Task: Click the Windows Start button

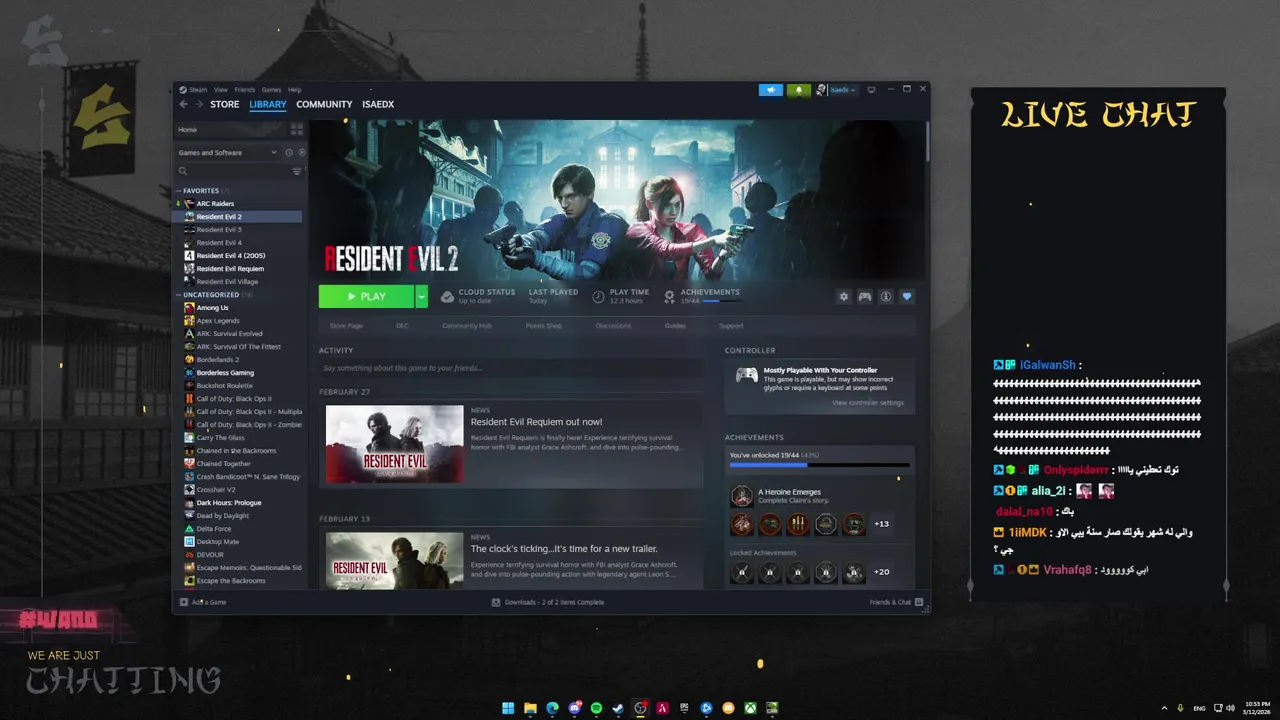Action: pyautogui.click(x=508, y=708)
